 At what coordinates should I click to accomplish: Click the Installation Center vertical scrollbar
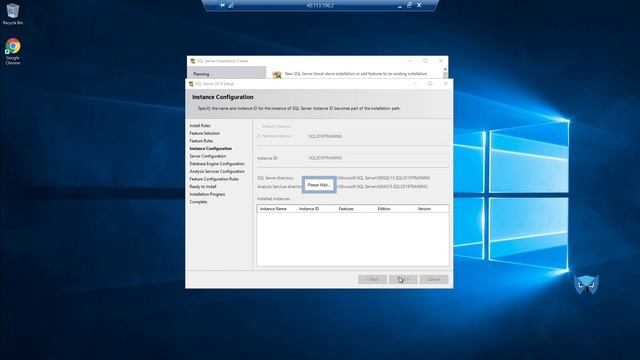pyautogui.click(x=445, y=73)
